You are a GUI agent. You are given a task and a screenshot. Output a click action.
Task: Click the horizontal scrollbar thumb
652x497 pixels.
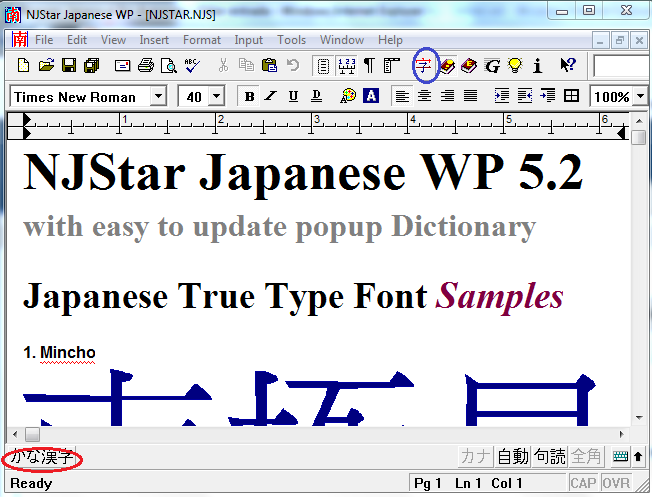coord(32,435)
